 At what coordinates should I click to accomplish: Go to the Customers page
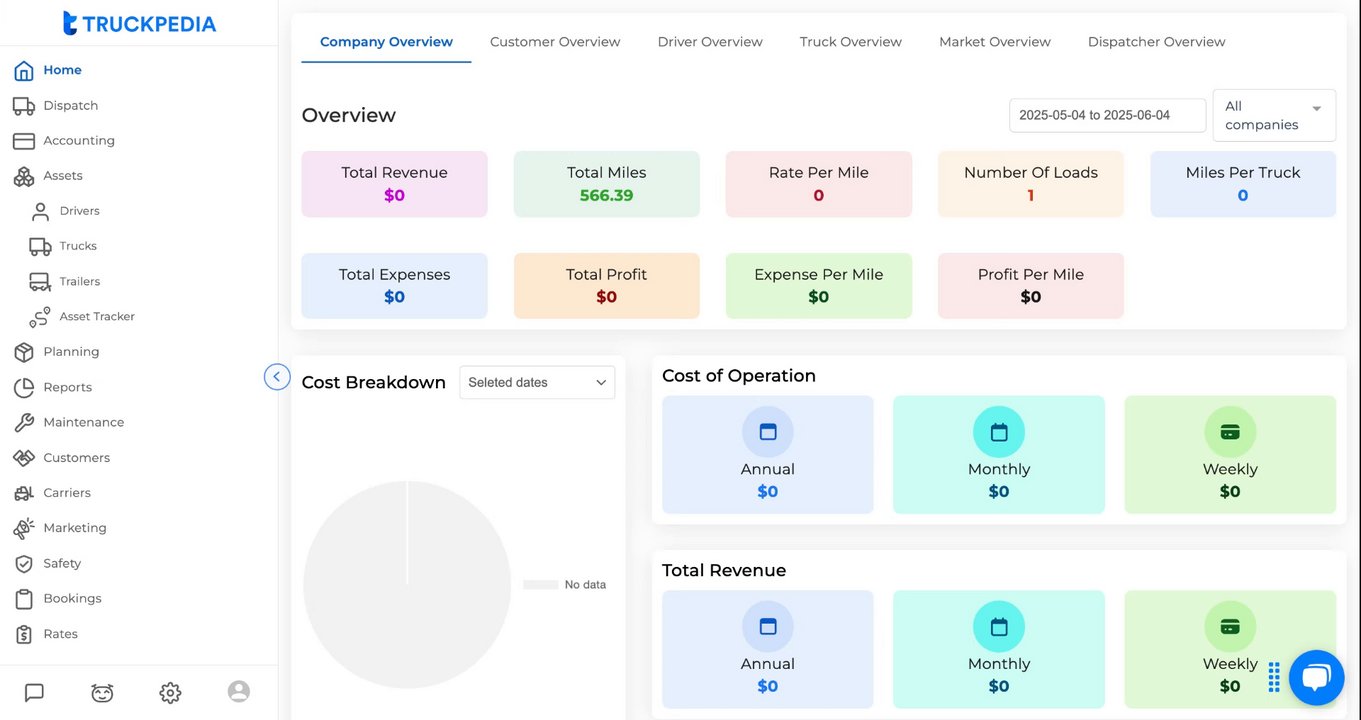pos(76,458)
